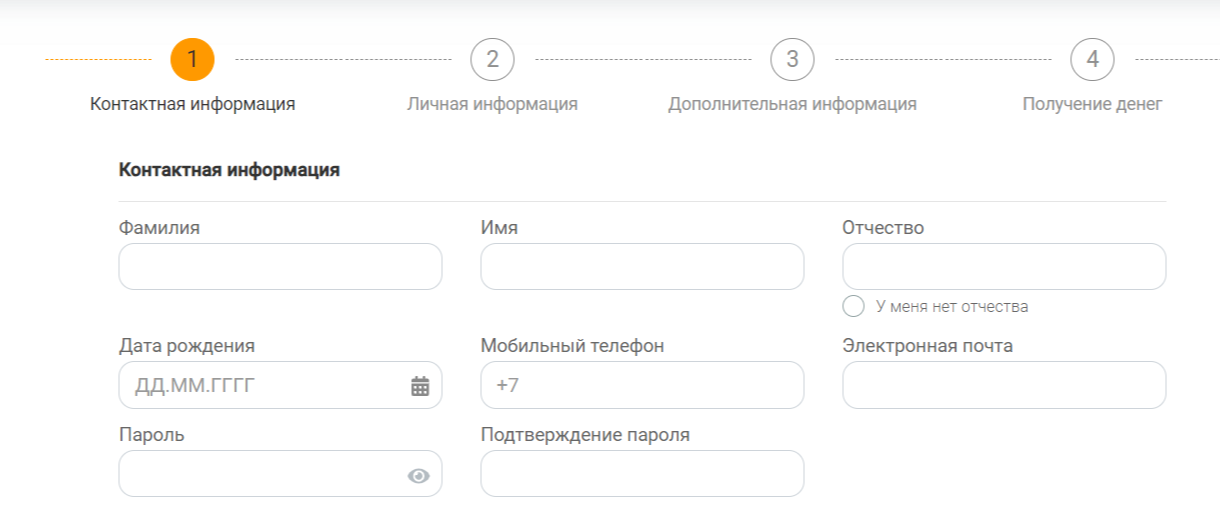Viewport: 1220px width, 517px height.
Task: Click the Электронная почта input
Action: (x=1004, y=385)
